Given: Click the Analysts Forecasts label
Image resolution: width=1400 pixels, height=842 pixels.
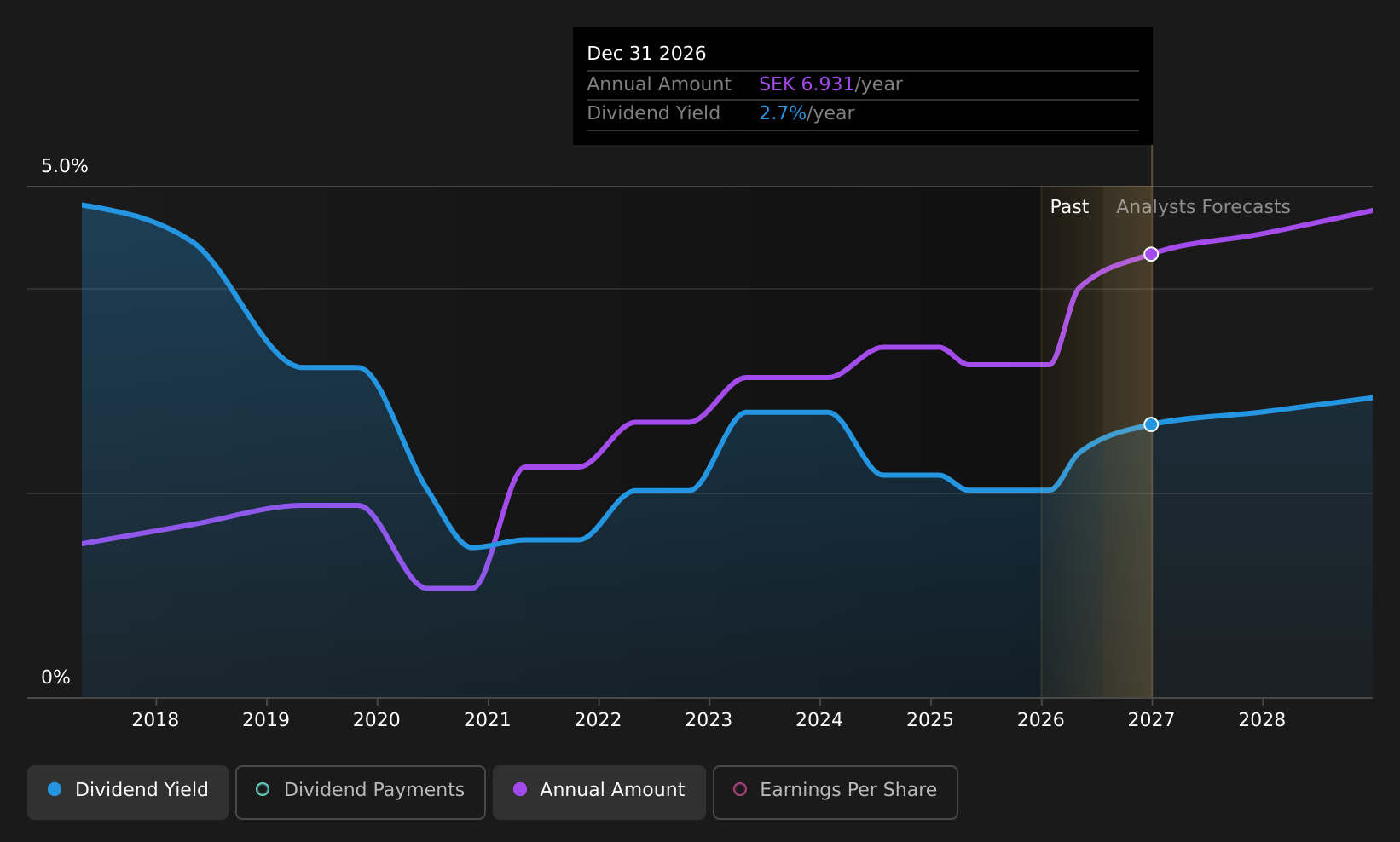Looking at the screenshot, I should 1203,207.
